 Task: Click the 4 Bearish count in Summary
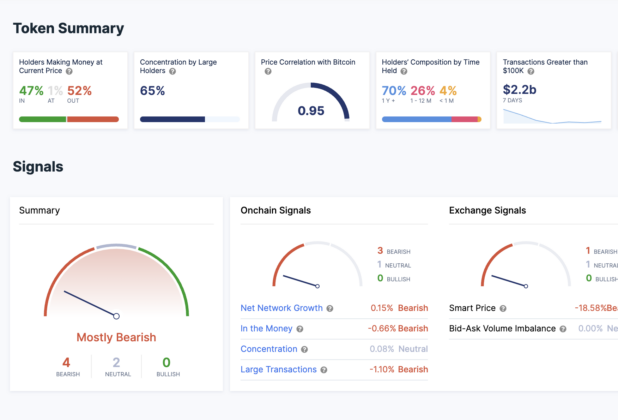coord(66,362)
